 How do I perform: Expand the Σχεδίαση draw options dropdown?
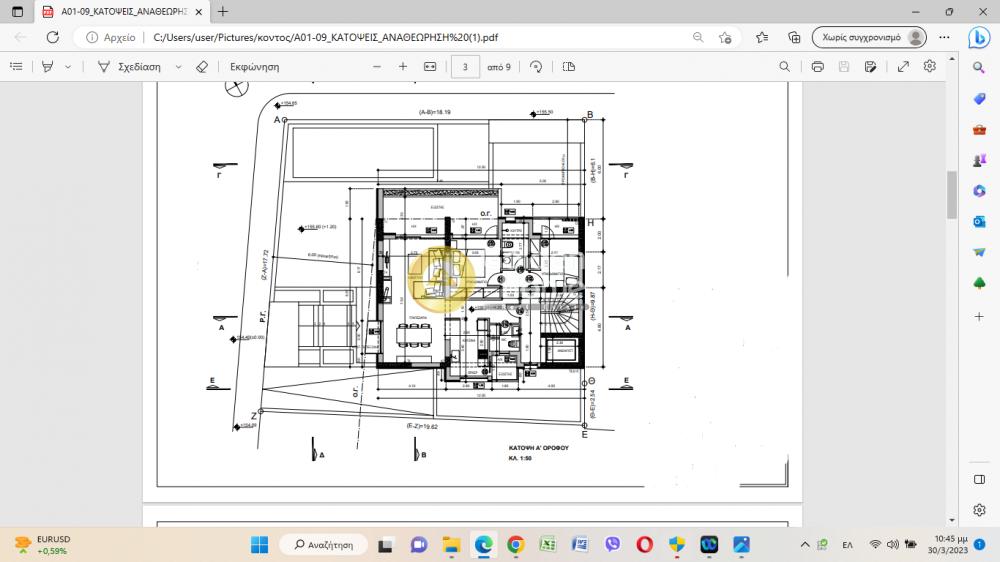click(178, 66)
